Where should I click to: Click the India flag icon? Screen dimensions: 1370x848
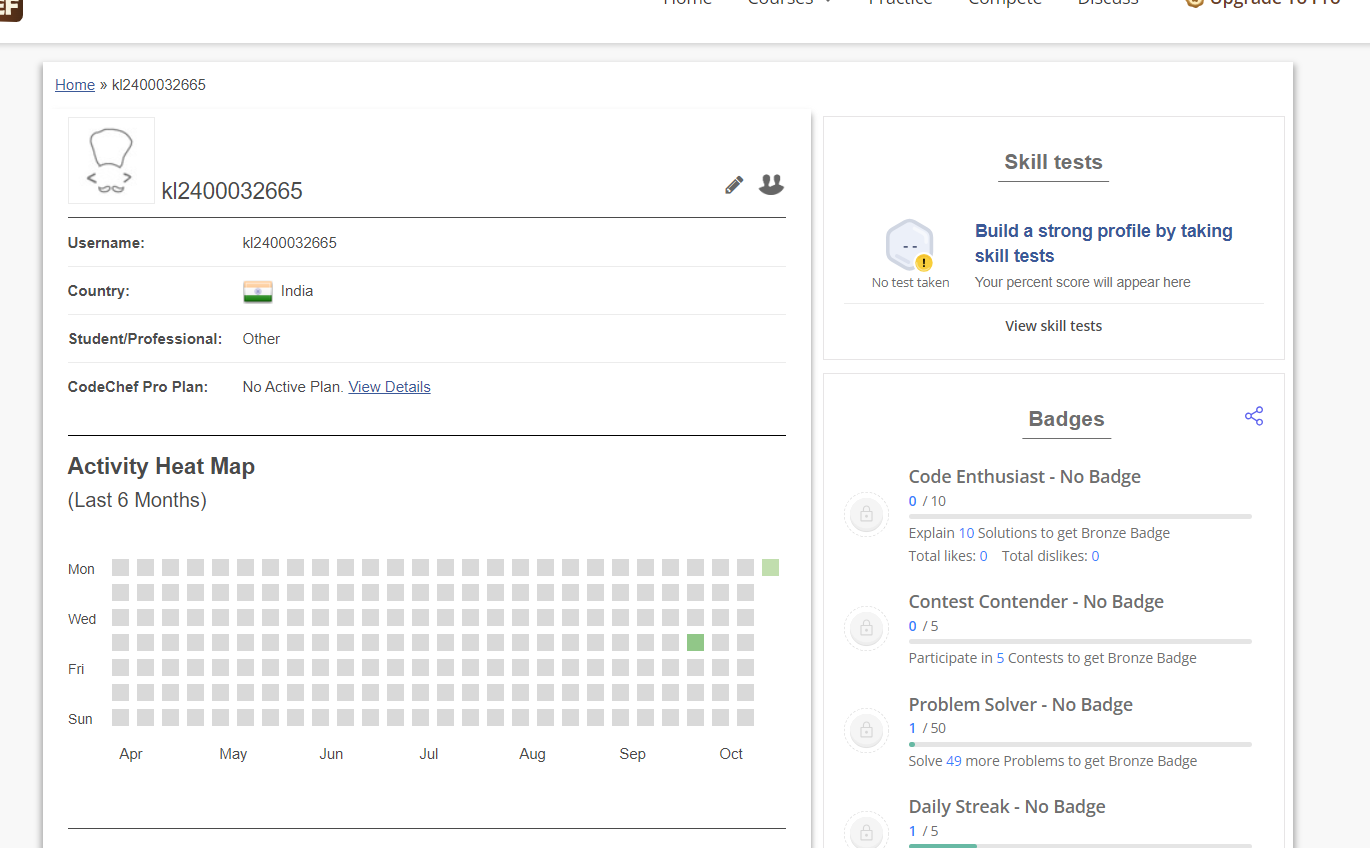click(258, 292)
